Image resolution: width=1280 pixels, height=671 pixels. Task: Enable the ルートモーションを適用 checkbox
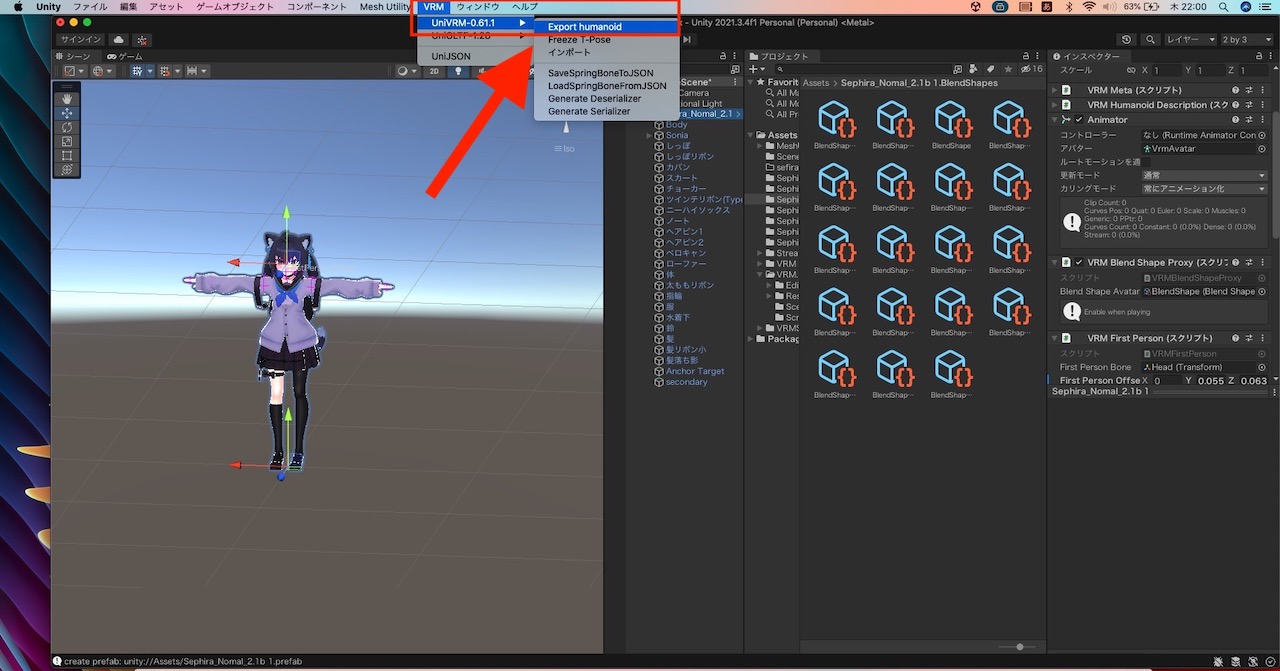click(1147, 161)
